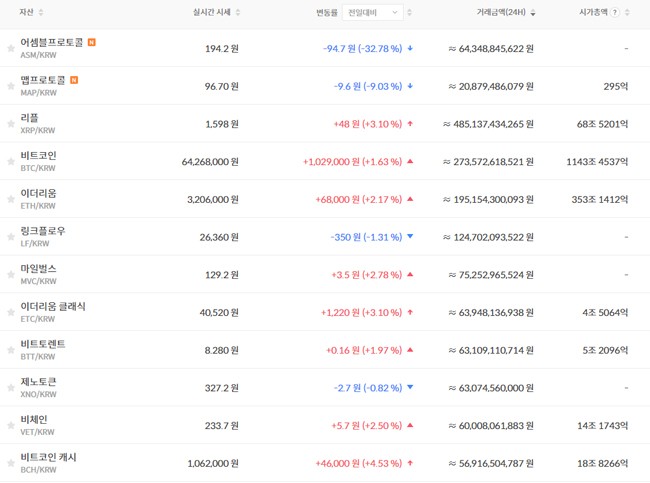Open the 비체인 VET/KRW asset page
The height and width of the screenshot is (483, 650).
point(34,420)
